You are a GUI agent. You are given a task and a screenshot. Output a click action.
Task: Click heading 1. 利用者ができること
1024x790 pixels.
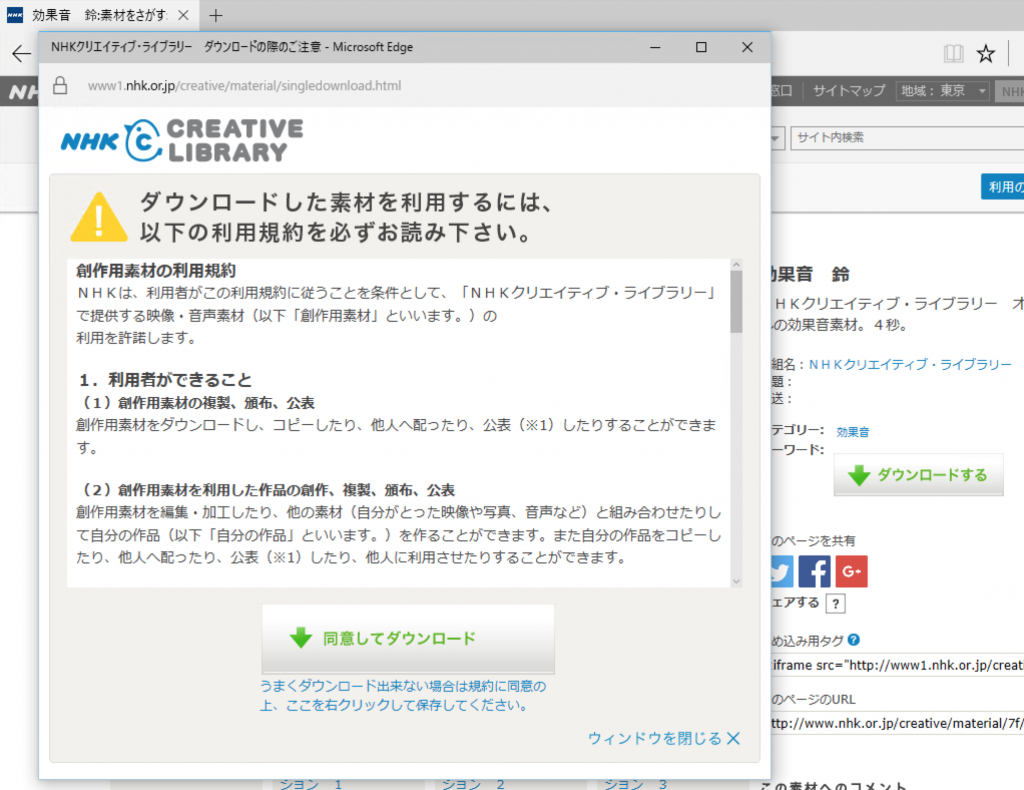point(166,380)
